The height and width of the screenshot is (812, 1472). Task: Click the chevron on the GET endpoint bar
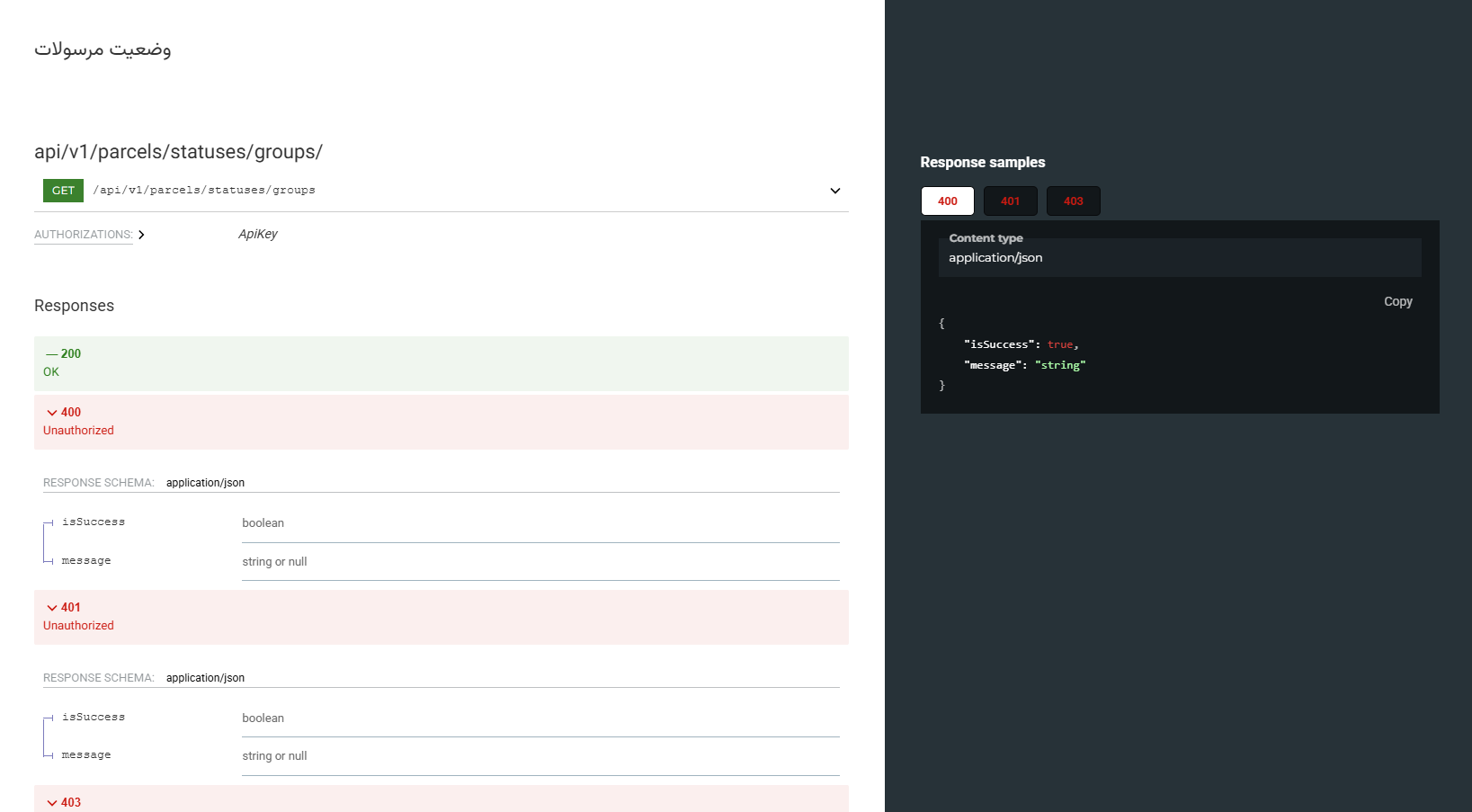(x=834, y=191)
